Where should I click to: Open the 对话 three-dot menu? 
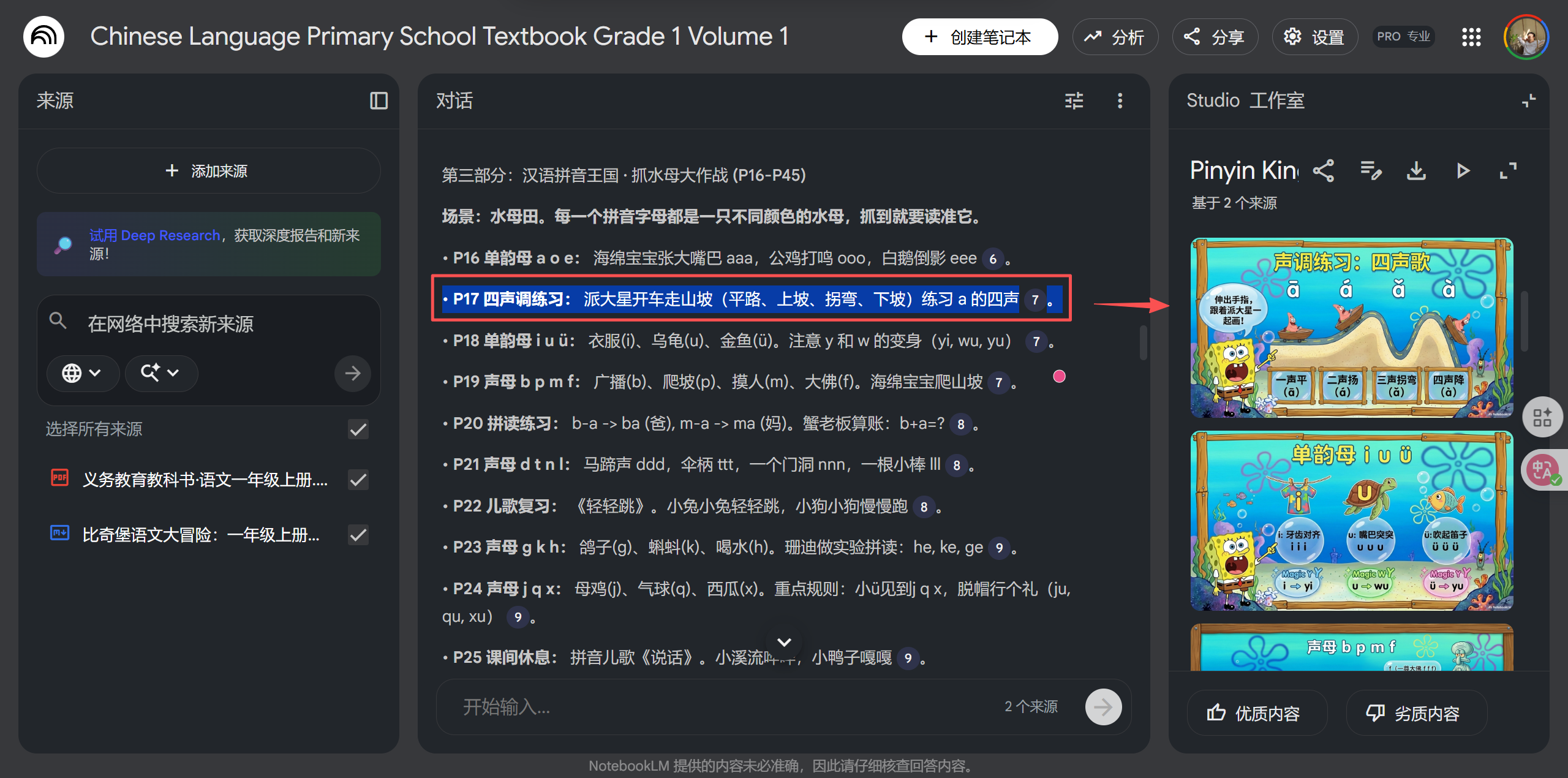pyautogui.click(x=1120, y=100)
